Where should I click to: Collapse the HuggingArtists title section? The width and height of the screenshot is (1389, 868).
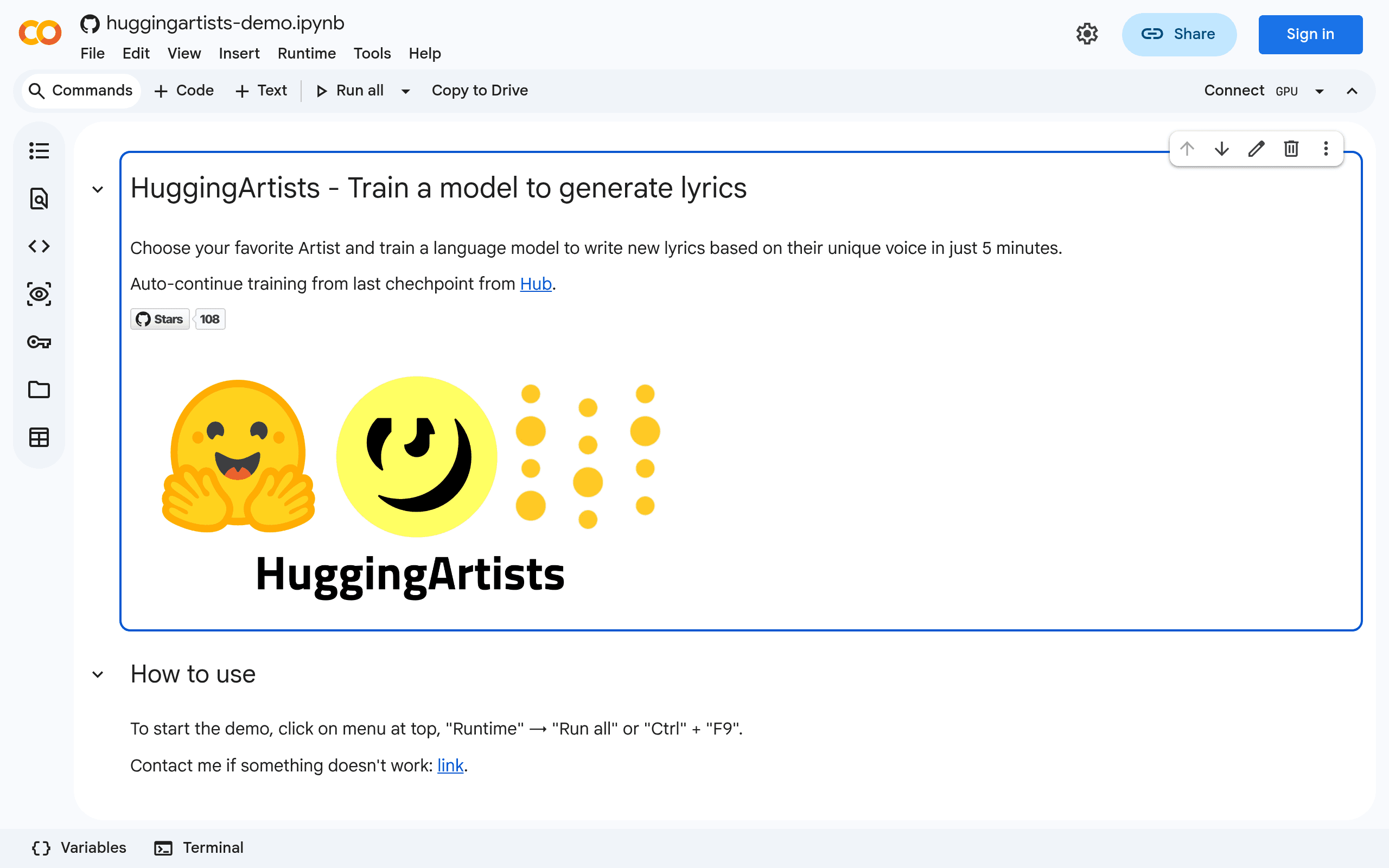pos(98,189)
